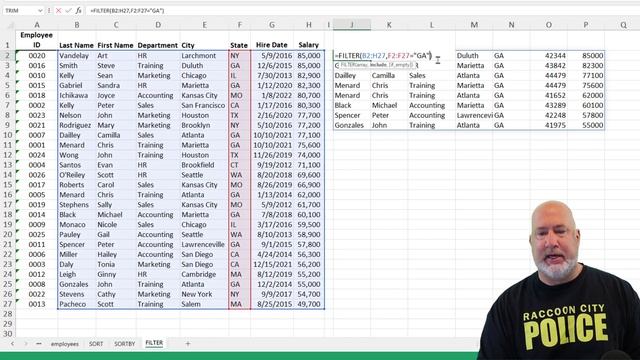This screenshot has height=360, width=640.
Task: Click the cell containing 'Ichikawa'
Action: pos(77,96)
